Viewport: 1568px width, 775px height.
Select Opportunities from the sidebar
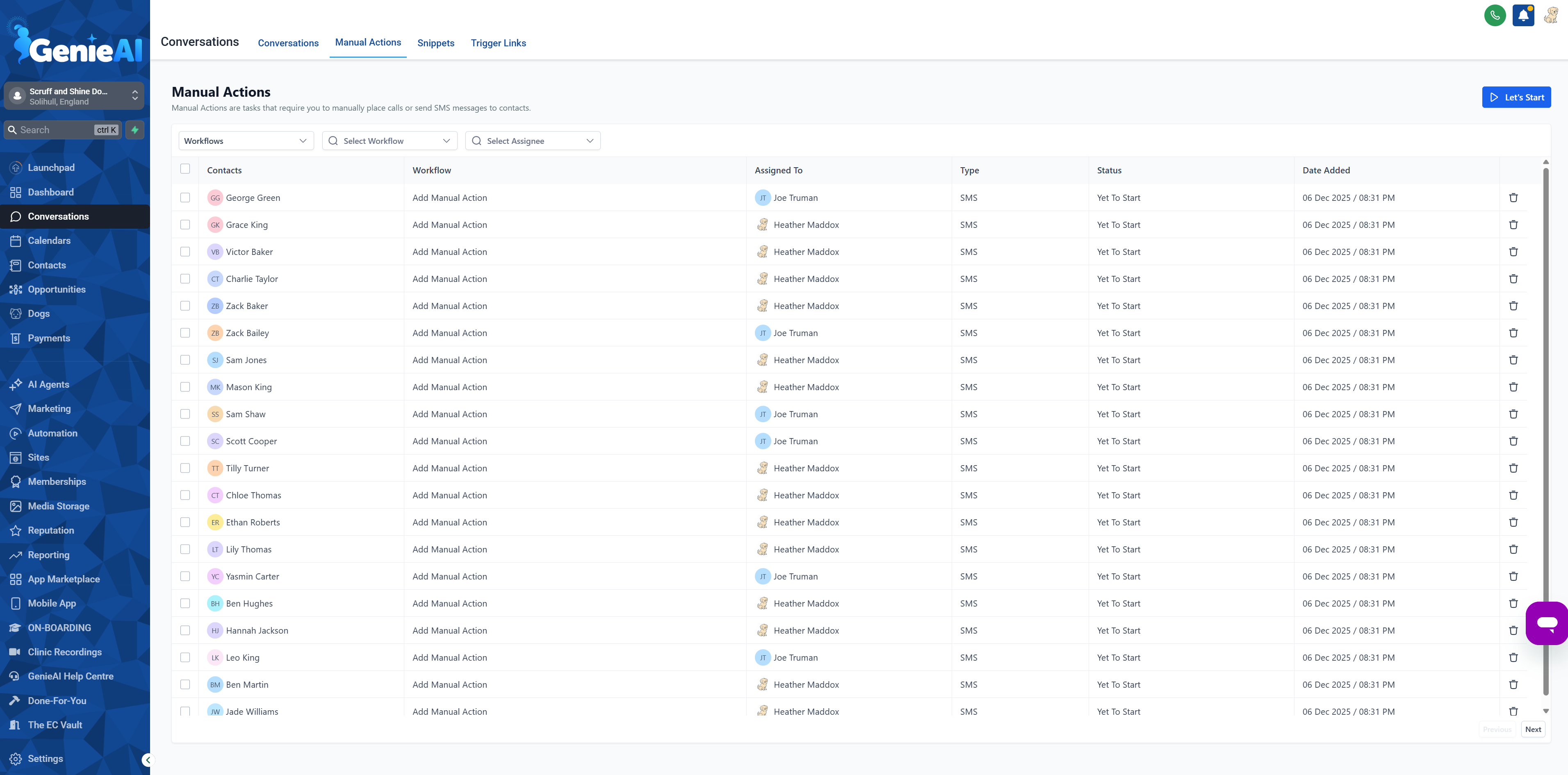[x=56, y=289]
